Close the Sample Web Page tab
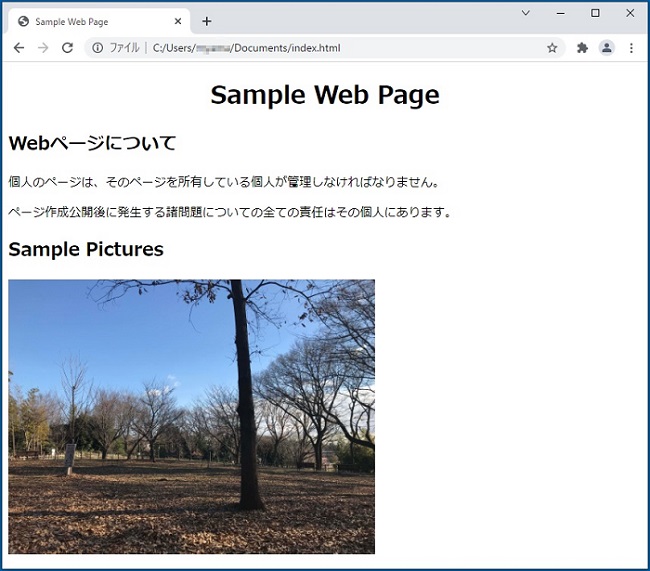This screenshot has height=571, width=650. tap(178, 21)
